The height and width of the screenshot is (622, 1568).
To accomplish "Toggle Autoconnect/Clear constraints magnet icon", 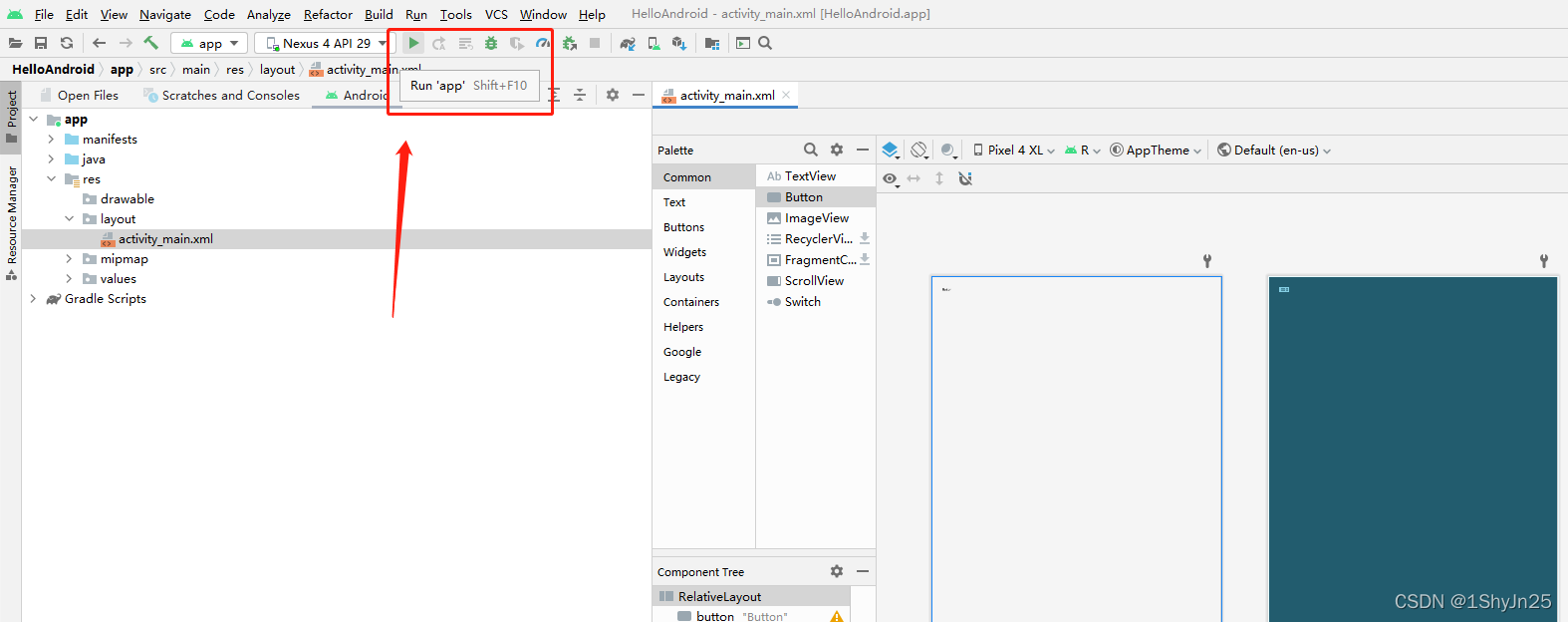I will [965, 178].
